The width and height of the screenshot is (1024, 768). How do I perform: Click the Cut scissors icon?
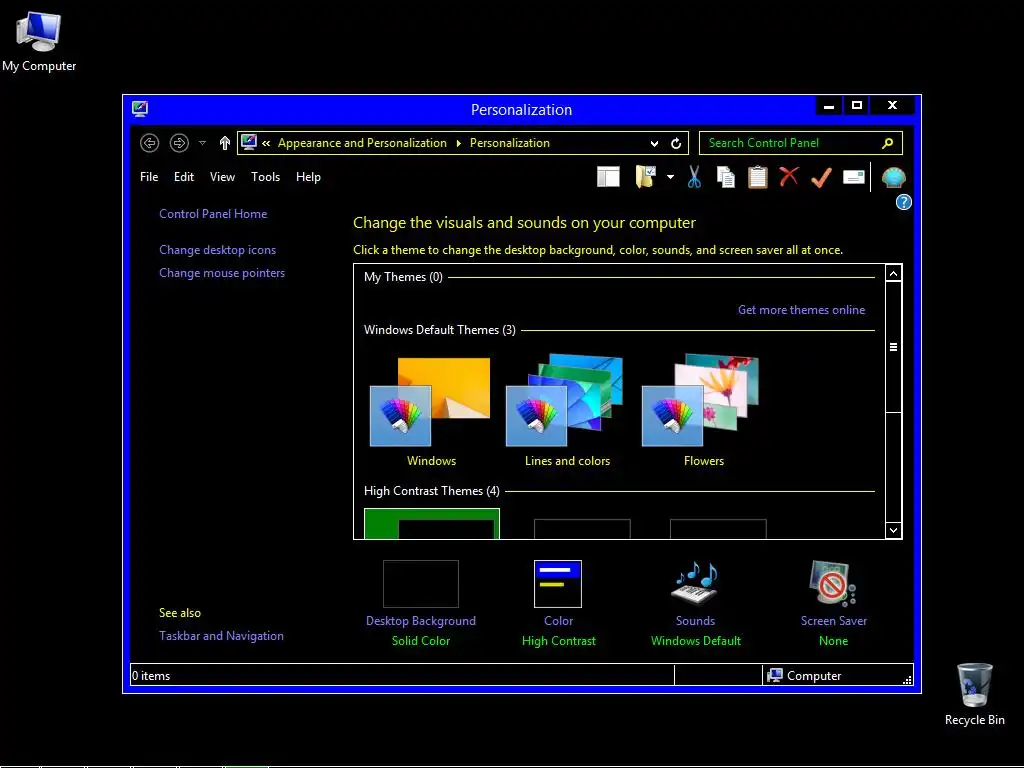(x=694, y=176)
